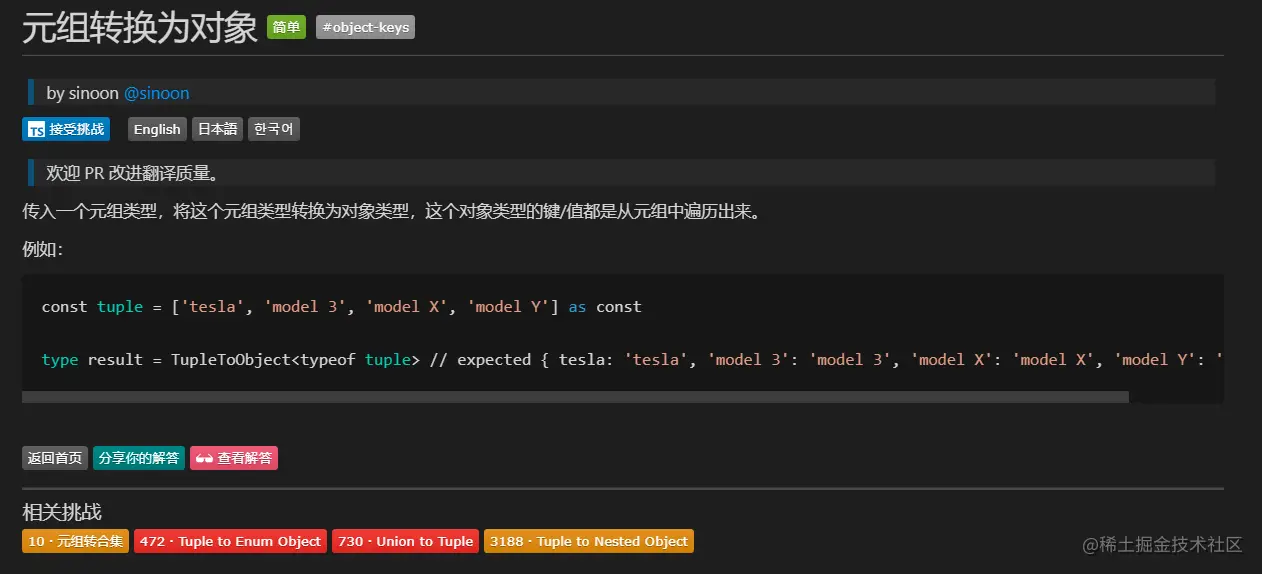
Task: Click the TS logo icon in 接受挑战 badge
Action: tap(36, 130)
